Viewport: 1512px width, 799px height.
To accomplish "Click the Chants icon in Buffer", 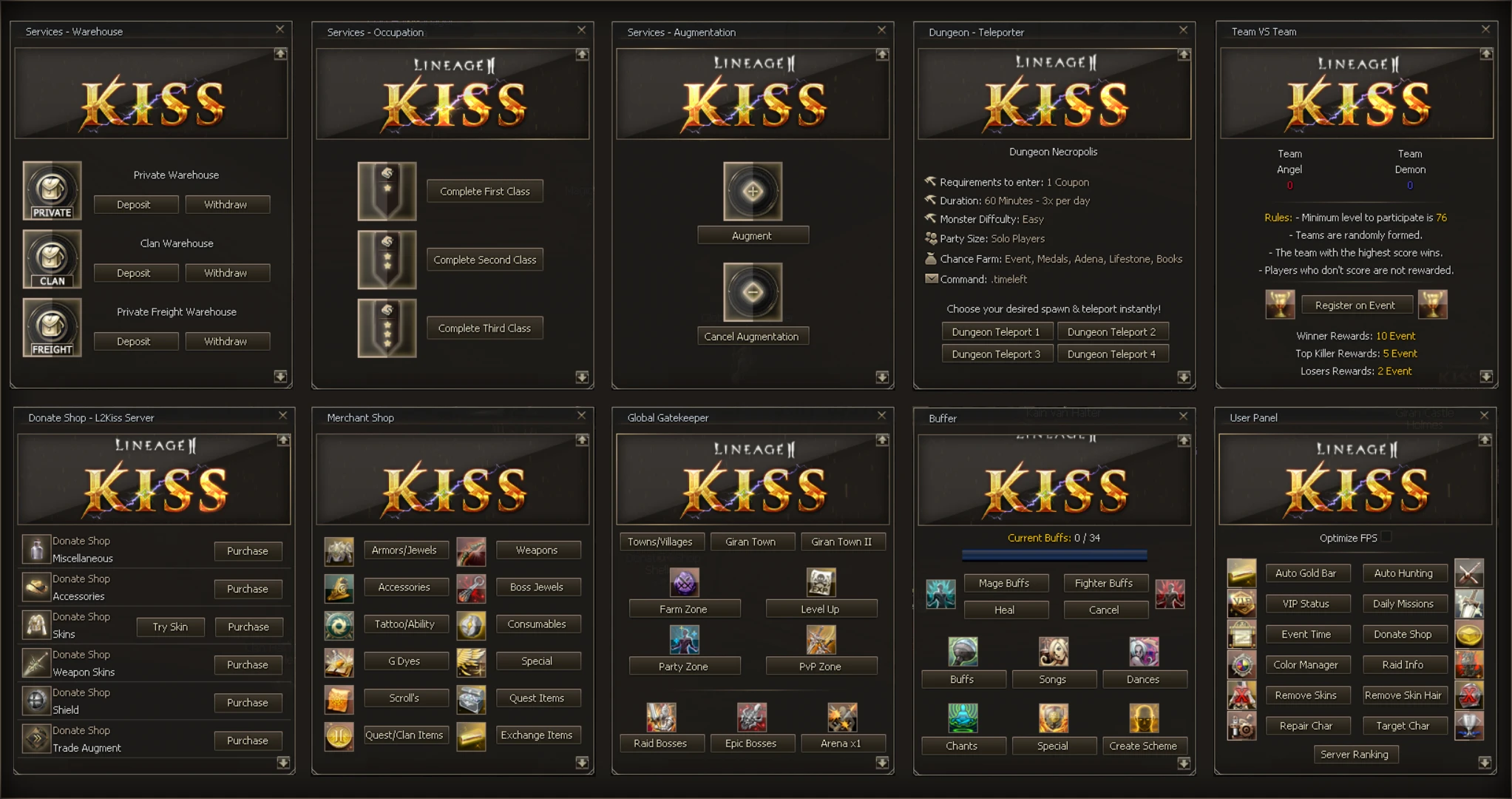I will point(963,718).
